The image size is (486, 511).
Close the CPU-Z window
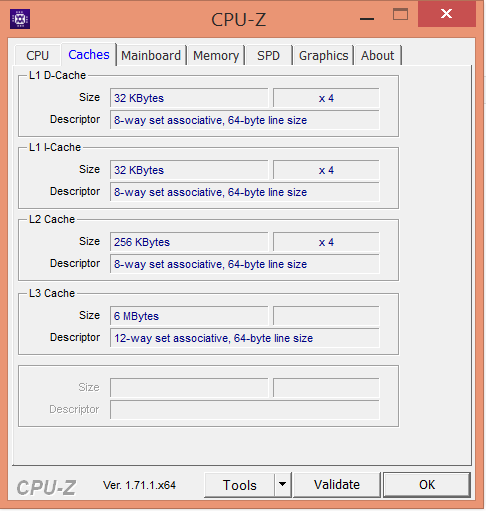click(447, 14)
